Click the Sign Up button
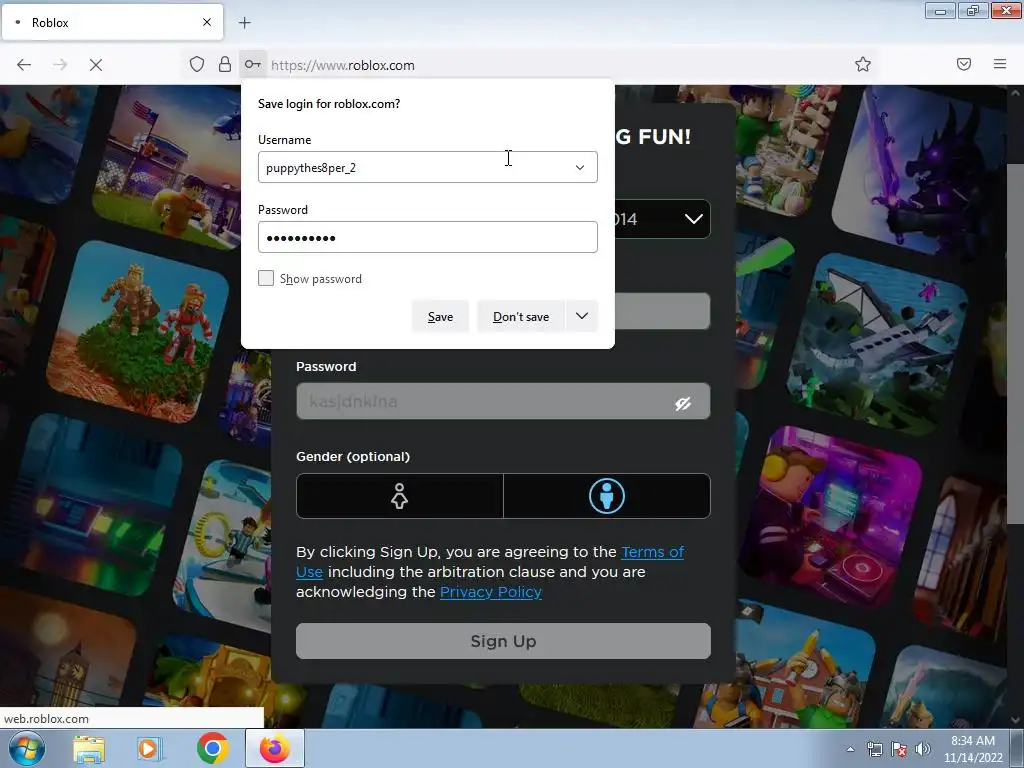Image resolution: width=1024 pixels, height=768 pixels. (x=503, y=641)
